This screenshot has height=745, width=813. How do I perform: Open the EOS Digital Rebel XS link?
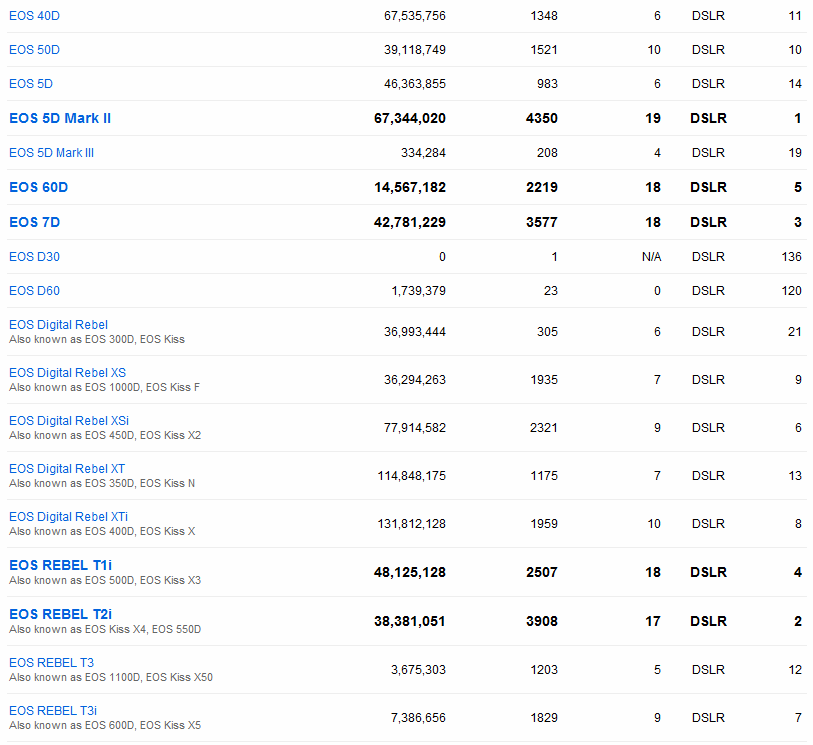[x=67, y=373]
